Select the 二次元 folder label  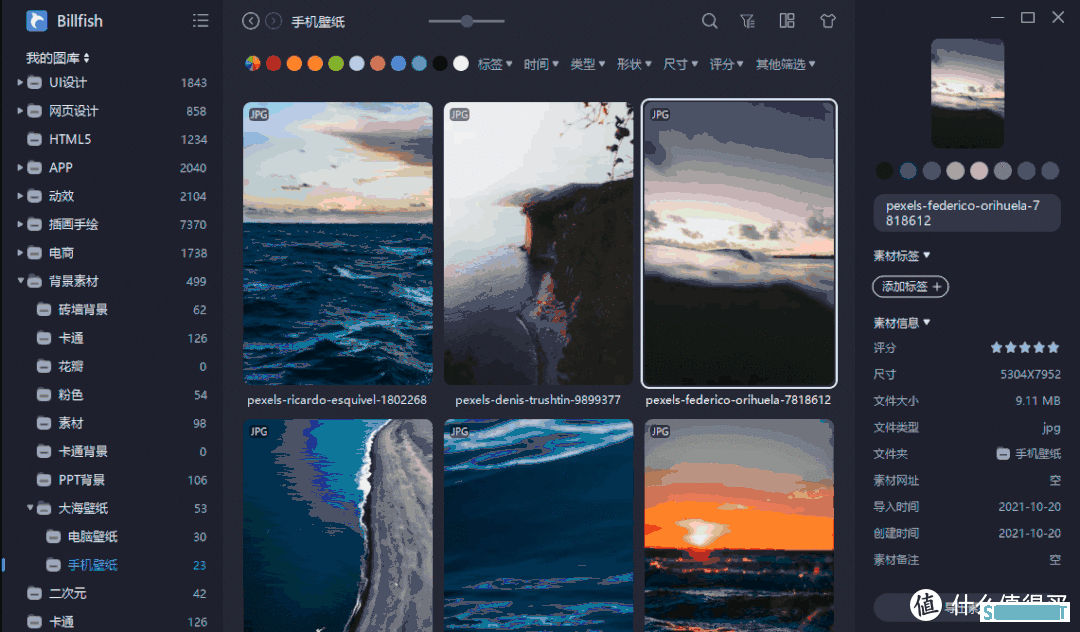tap(68, 593)
